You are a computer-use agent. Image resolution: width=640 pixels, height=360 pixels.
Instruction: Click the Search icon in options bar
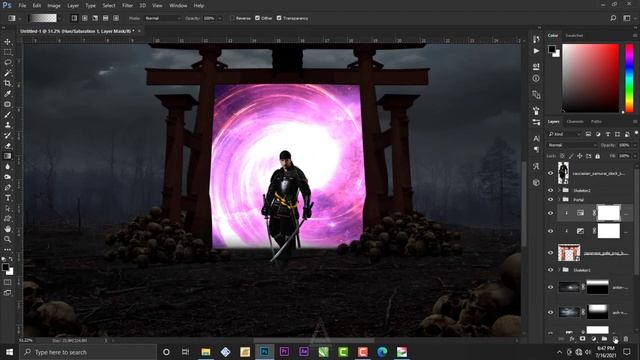pyautogui.click(x=613, y=18)
